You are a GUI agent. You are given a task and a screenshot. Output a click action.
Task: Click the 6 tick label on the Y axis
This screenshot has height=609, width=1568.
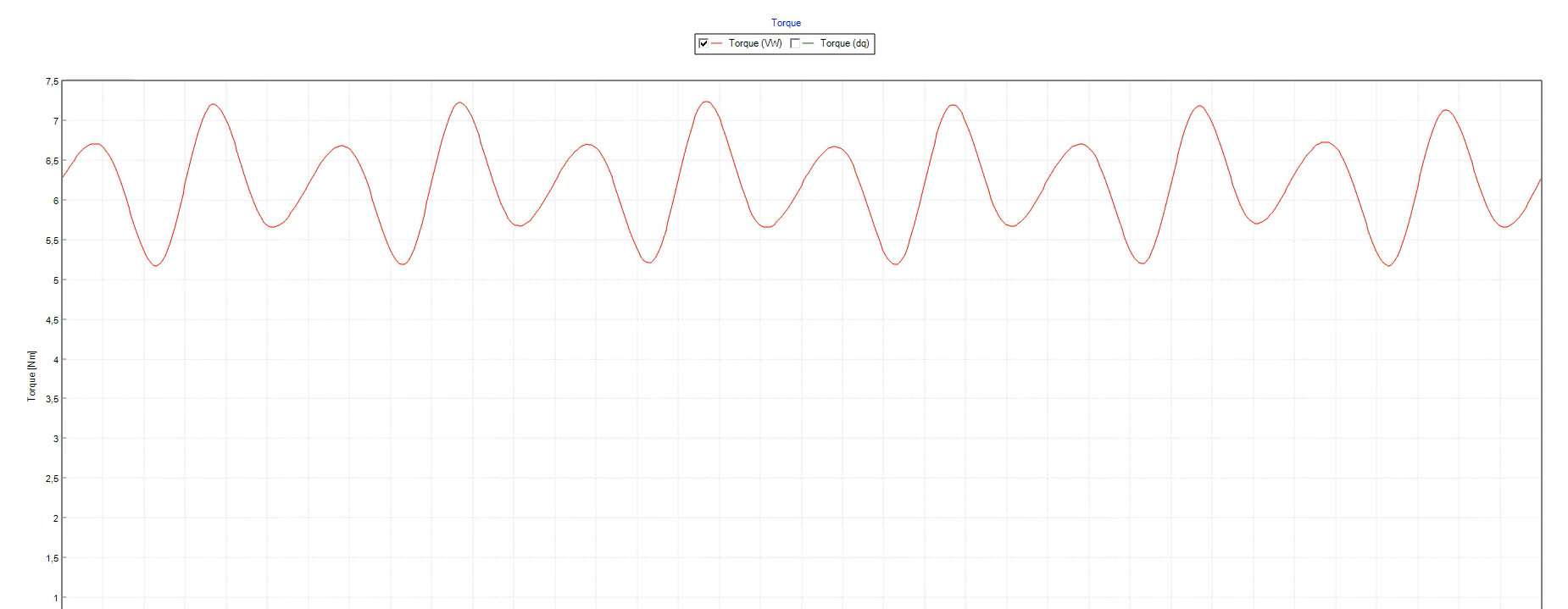click(x=56, y=201)
